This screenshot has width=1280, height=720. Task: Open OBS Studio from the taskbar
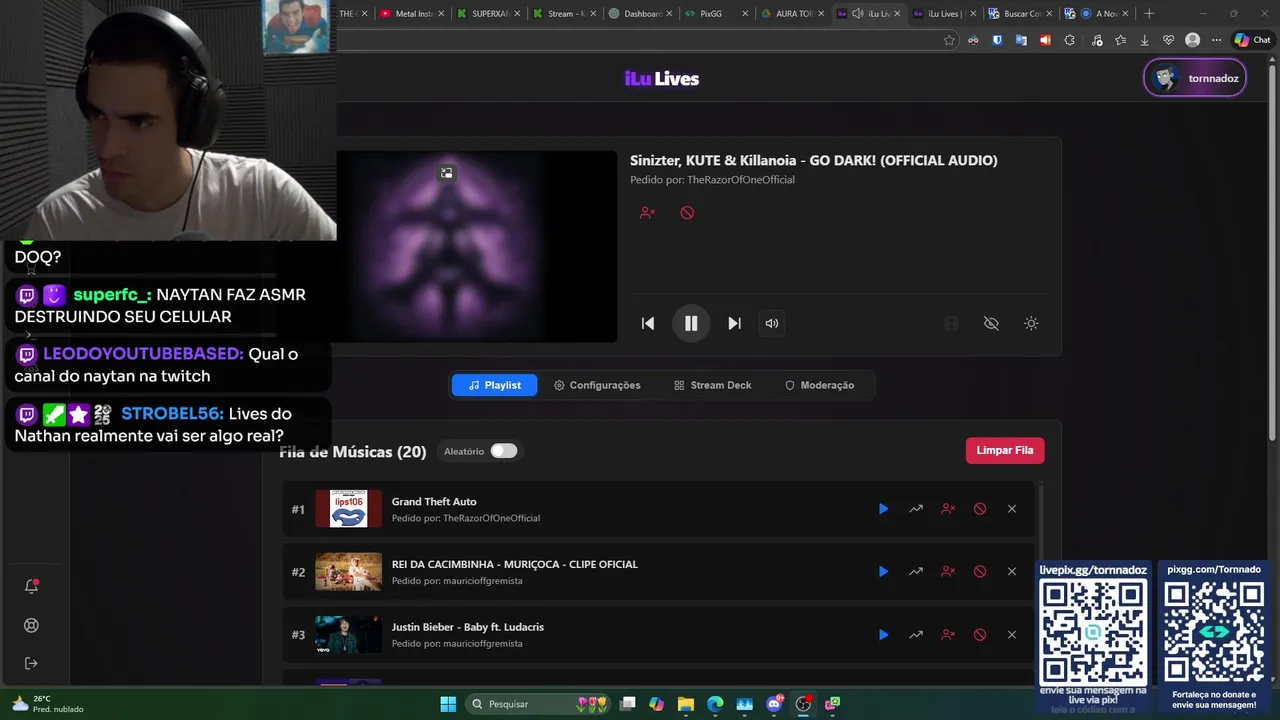click(x=803, y=704)
